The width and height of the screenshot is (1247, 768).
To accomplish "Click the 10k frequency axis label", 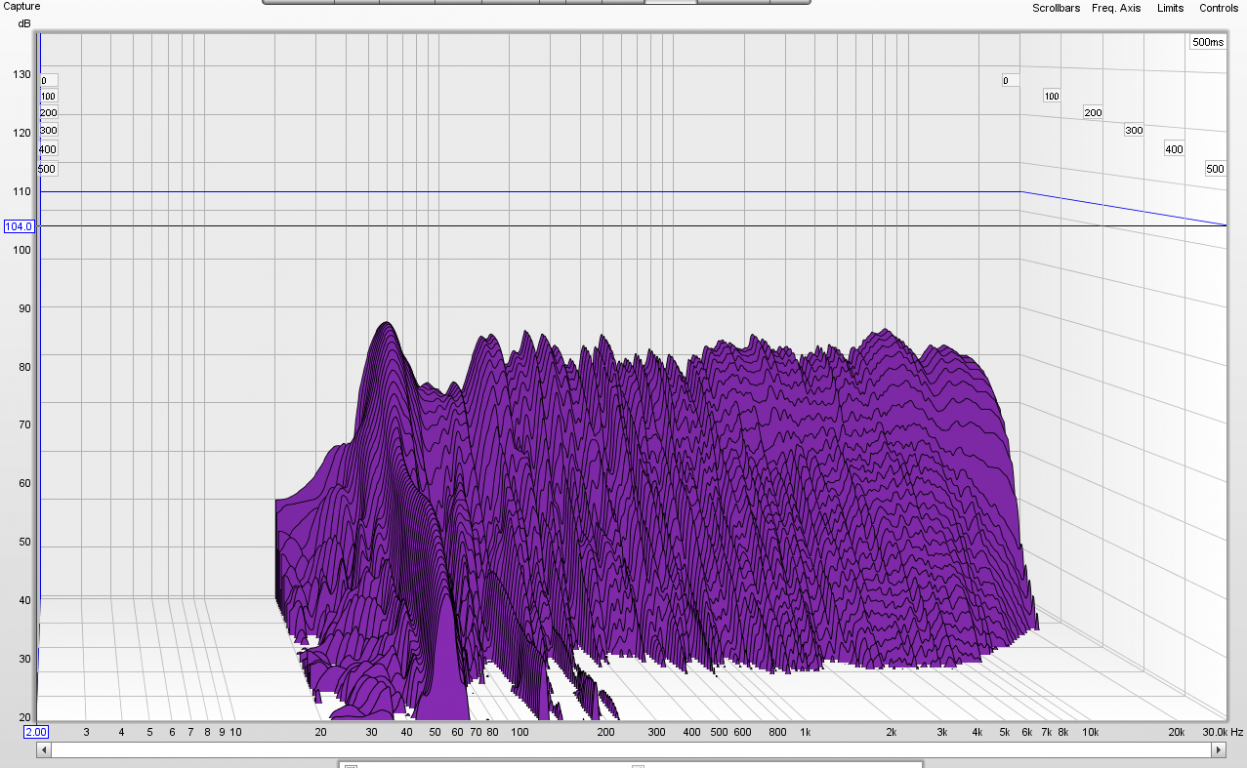I will (x=1091, y=732).
